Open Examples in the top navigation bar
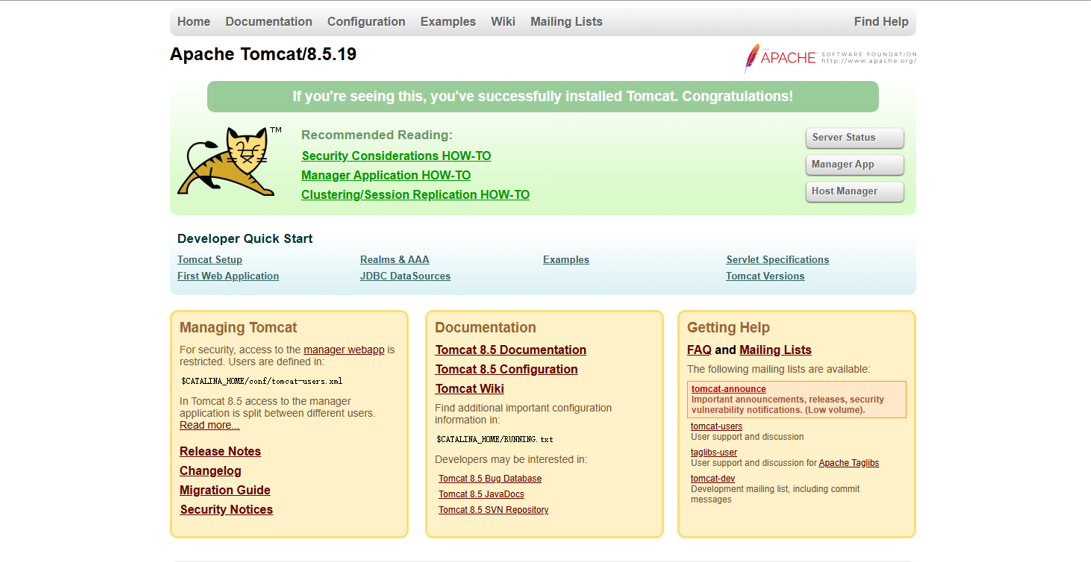Image resolution: width=1091 pixels, height=562 pixels. 448,22
